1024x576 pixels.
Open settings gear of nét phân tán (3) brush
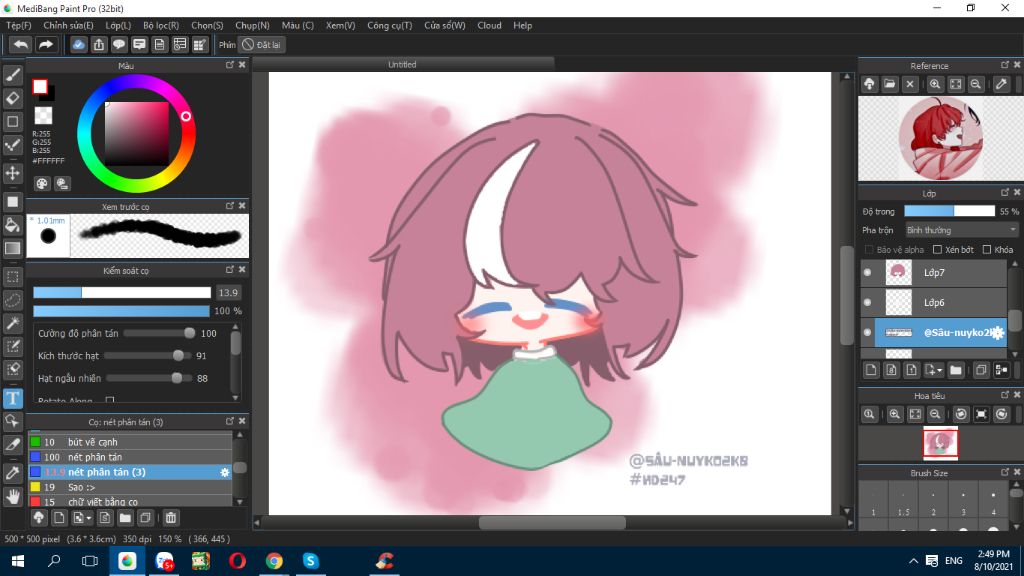[225, 472]
